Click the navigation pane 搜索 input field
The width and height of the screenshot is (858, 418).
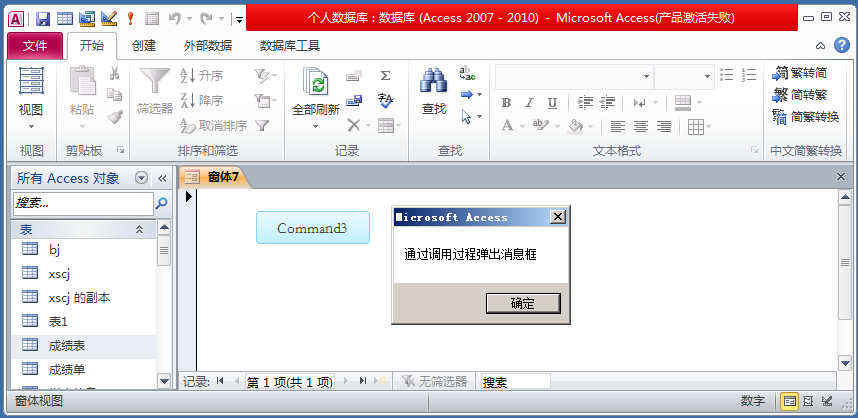click(x=83, y=204)
